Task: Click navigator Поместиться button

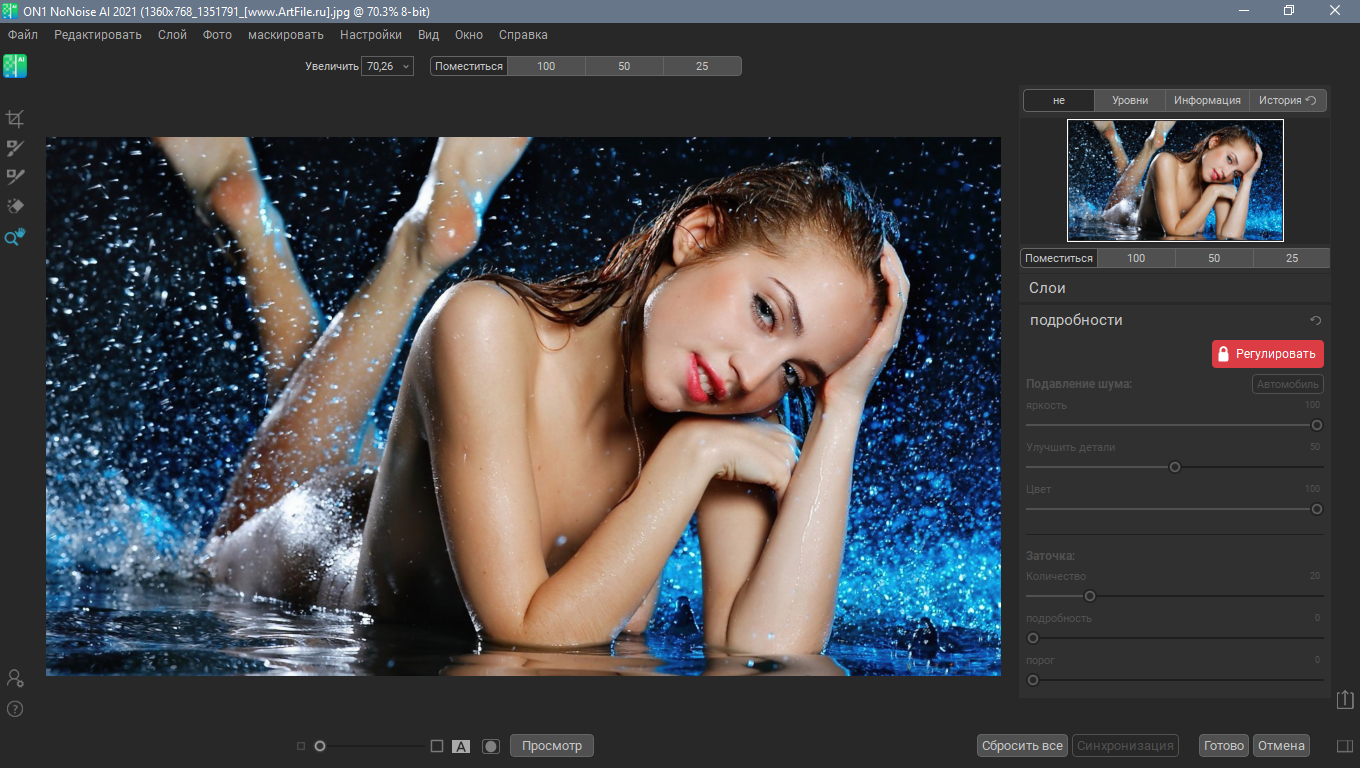Action: (x=1059, y=258)
